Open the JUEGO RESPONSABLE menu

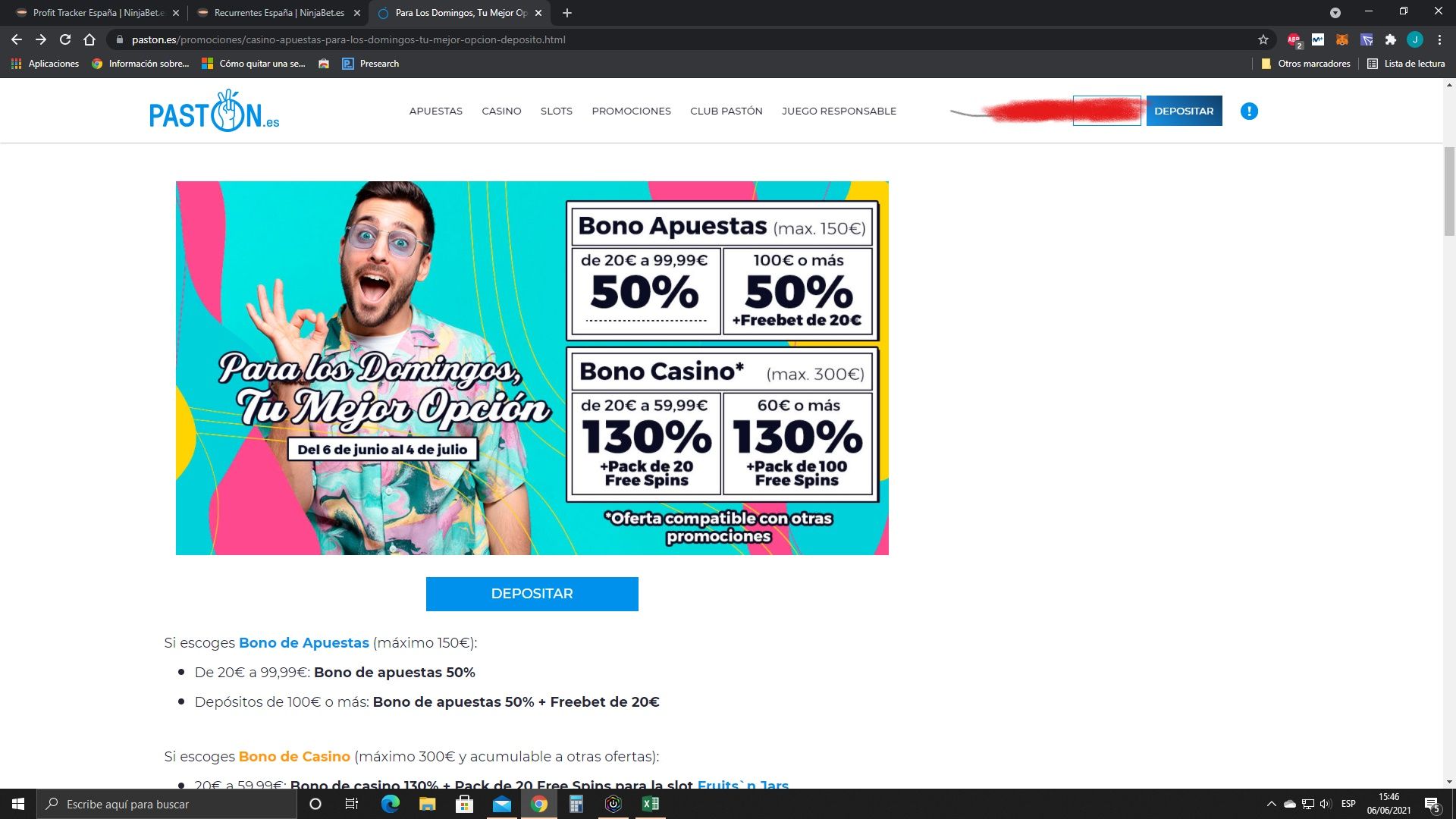click(x=839, y=111)
